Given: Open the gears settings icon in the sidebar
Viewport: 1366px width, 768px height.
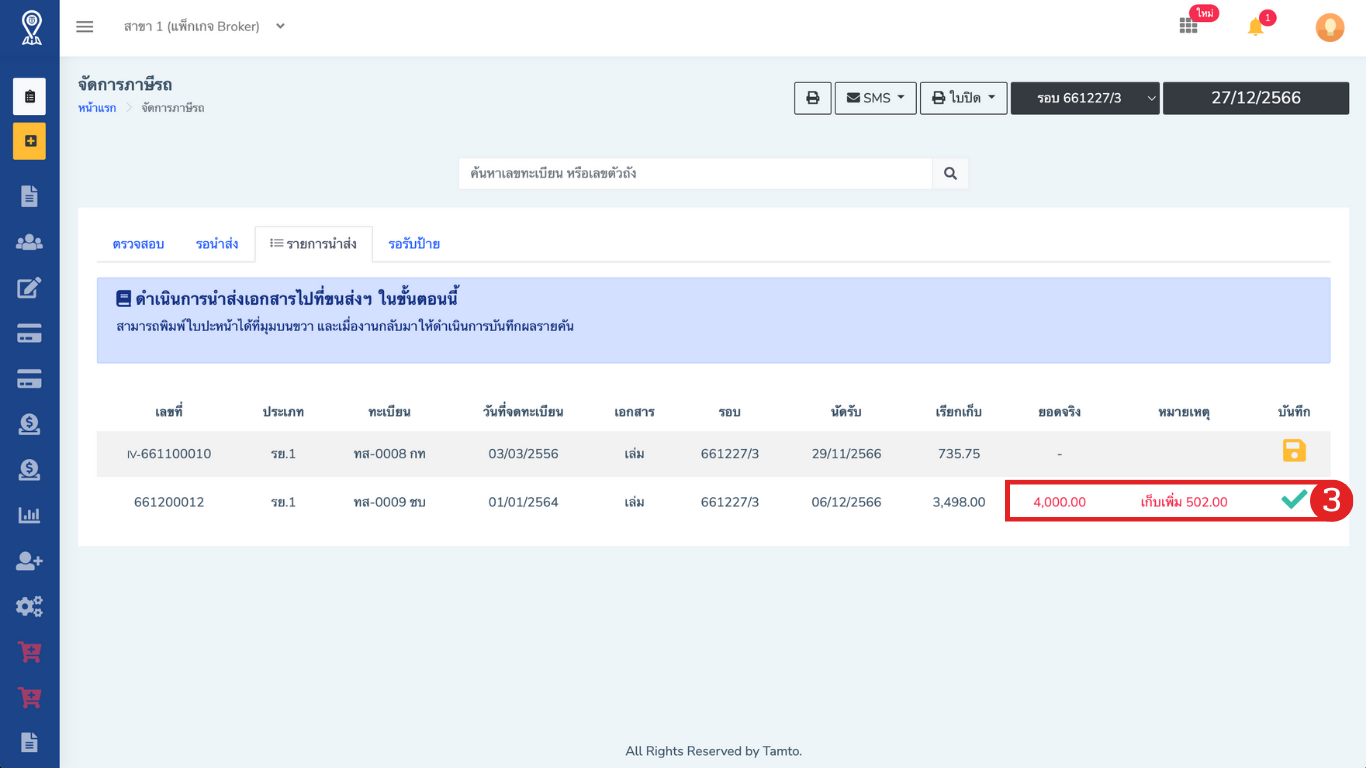Looking at the screenshot, I should [30, 606].
